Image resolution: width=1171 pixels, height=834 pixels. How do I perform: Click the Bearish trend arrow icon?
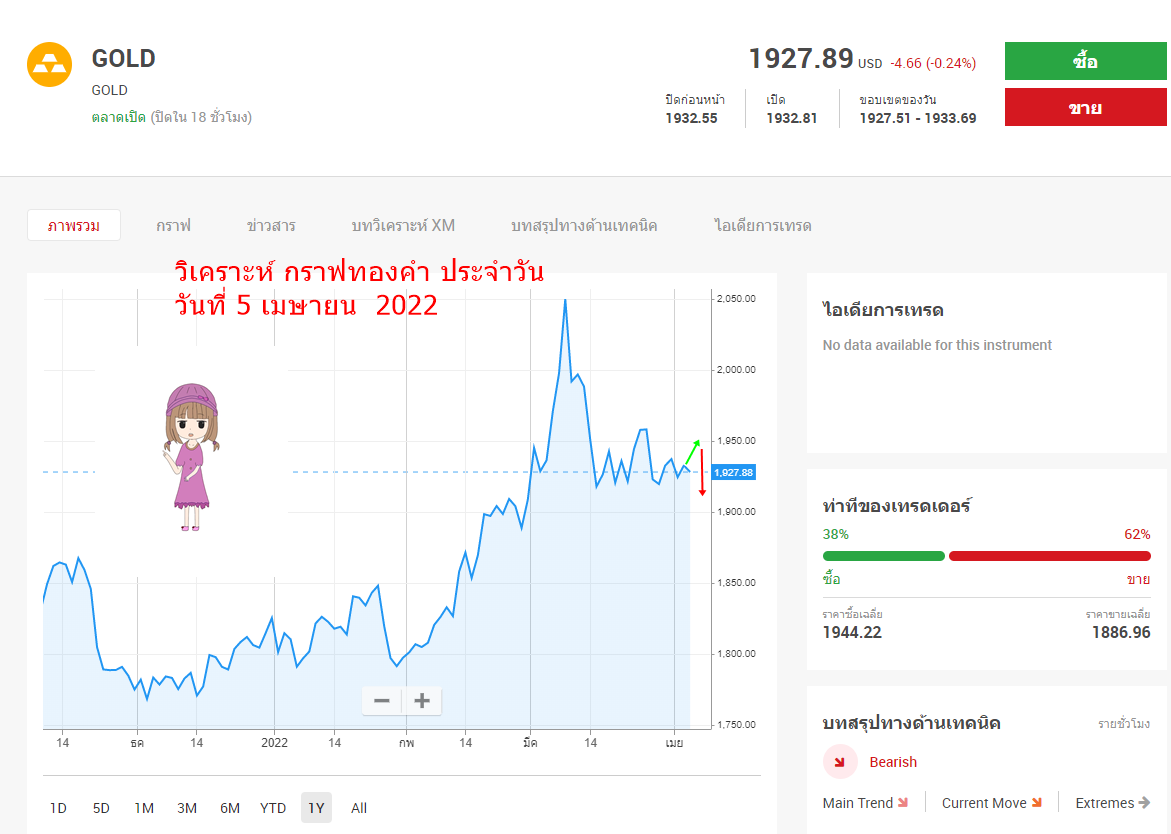pos(839,762)
